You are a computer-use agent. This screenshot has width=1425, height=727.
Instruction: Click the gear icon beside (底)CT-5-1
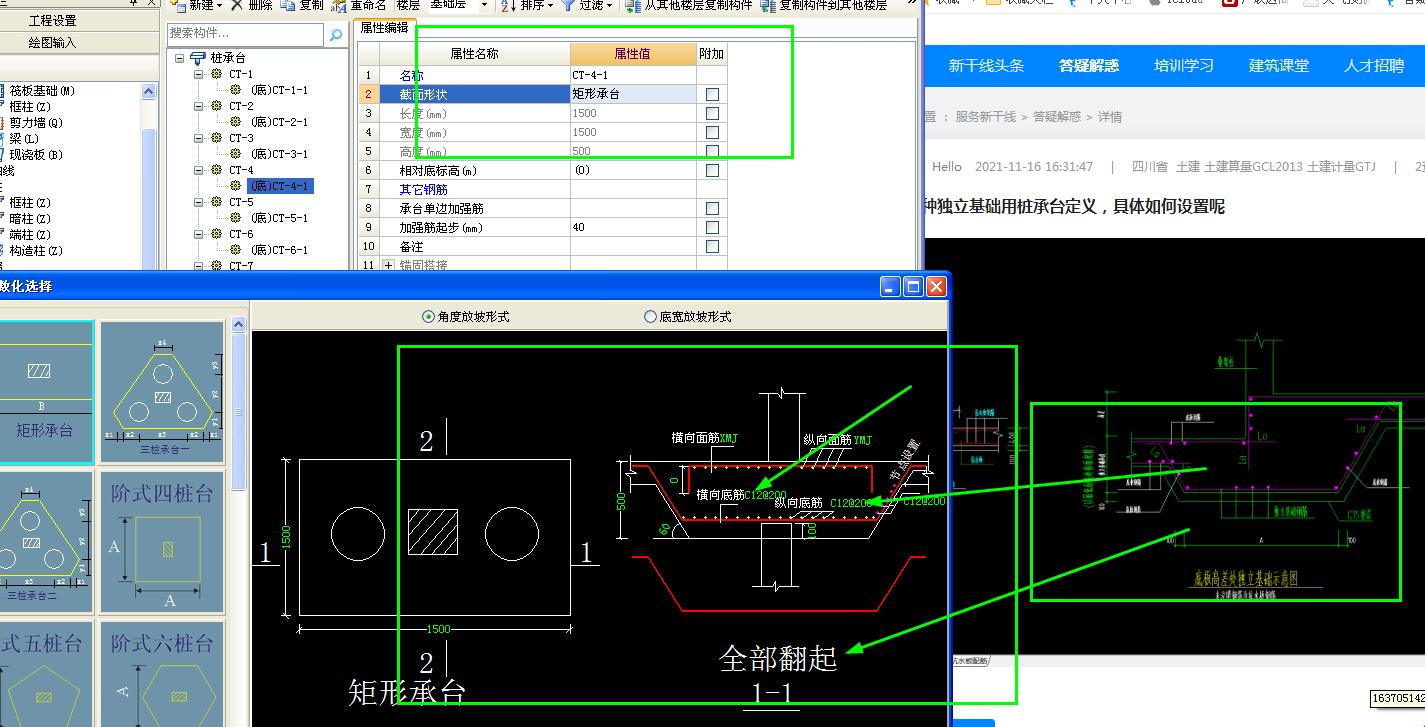coord(236,218)
